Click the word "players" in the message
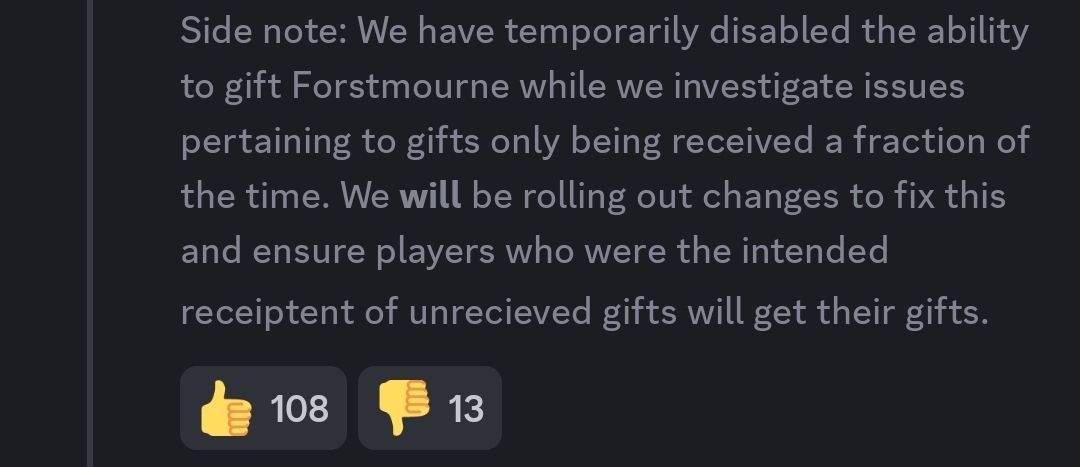The width and height of the screenshot is (1080, 467). (435, 252)
